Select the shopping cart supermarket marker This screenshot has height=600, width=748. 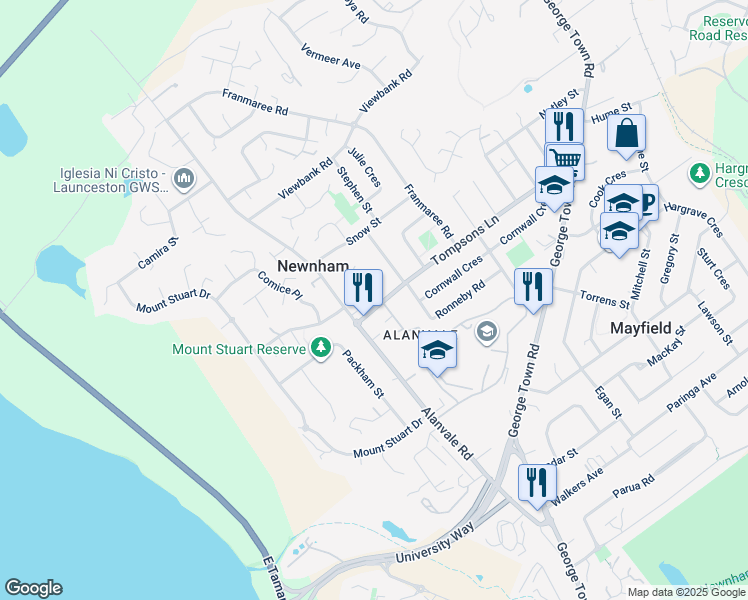click(564, 159)
